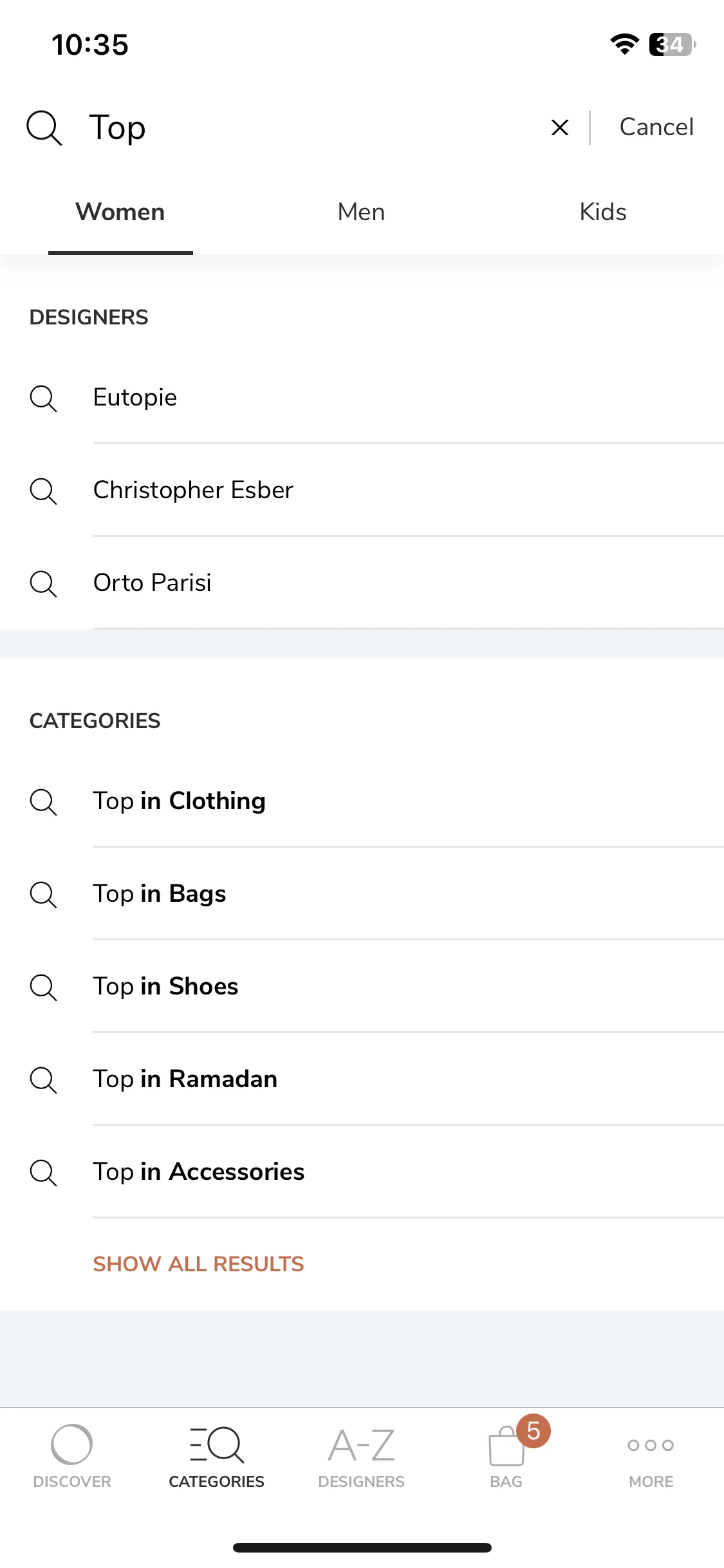Open Top in Ramadan category

pyautogui.click(x=362, y=1079)
